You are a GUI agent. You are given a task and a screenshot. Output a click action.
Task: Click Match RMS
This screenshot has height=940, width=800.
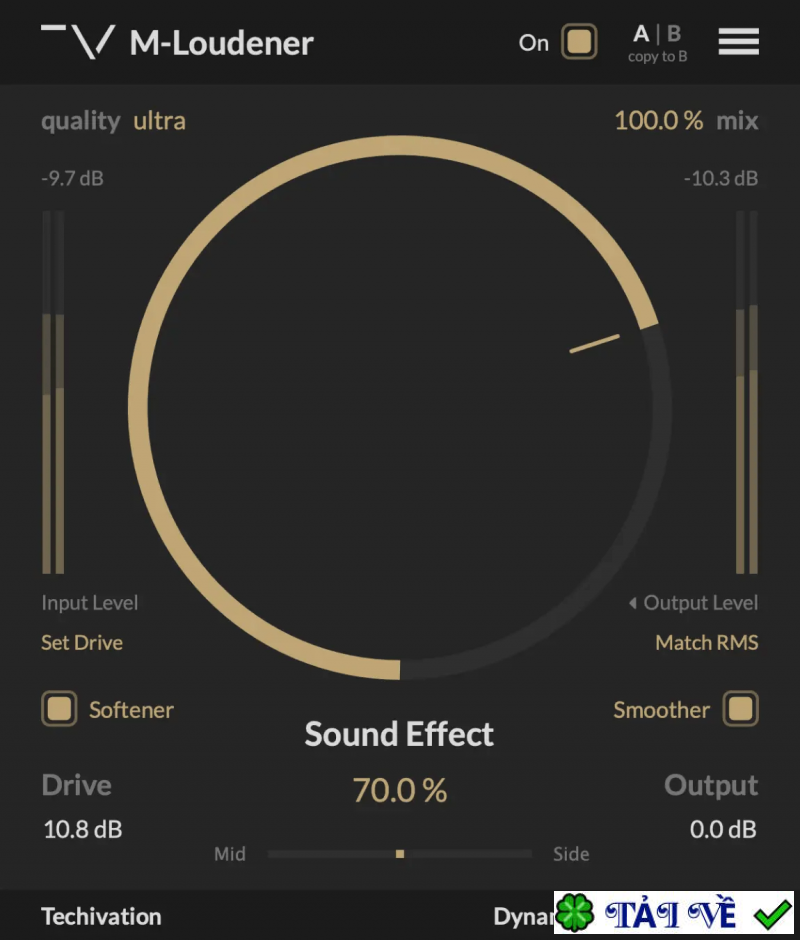[706, 643]
